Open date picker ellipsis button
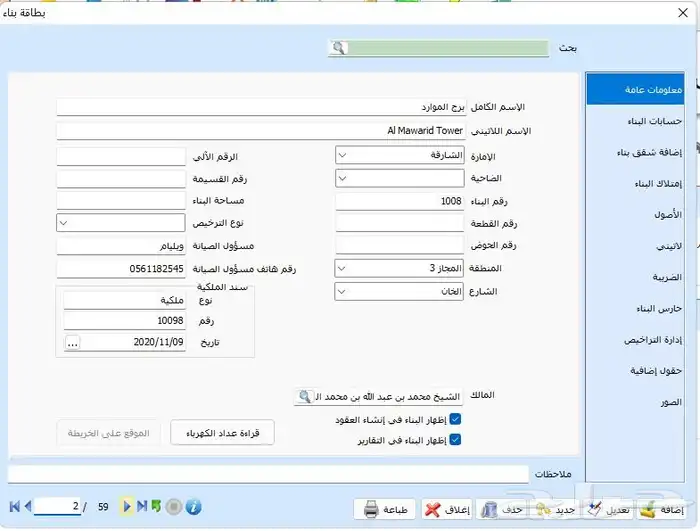This screenshot has height=531, width=700. [73, 343]
